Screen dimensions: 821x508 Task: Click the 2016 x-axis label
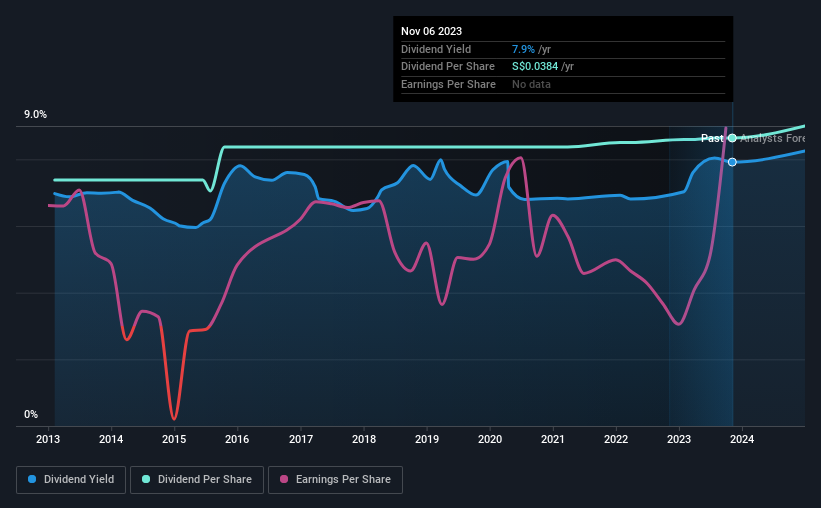point(237,439)
